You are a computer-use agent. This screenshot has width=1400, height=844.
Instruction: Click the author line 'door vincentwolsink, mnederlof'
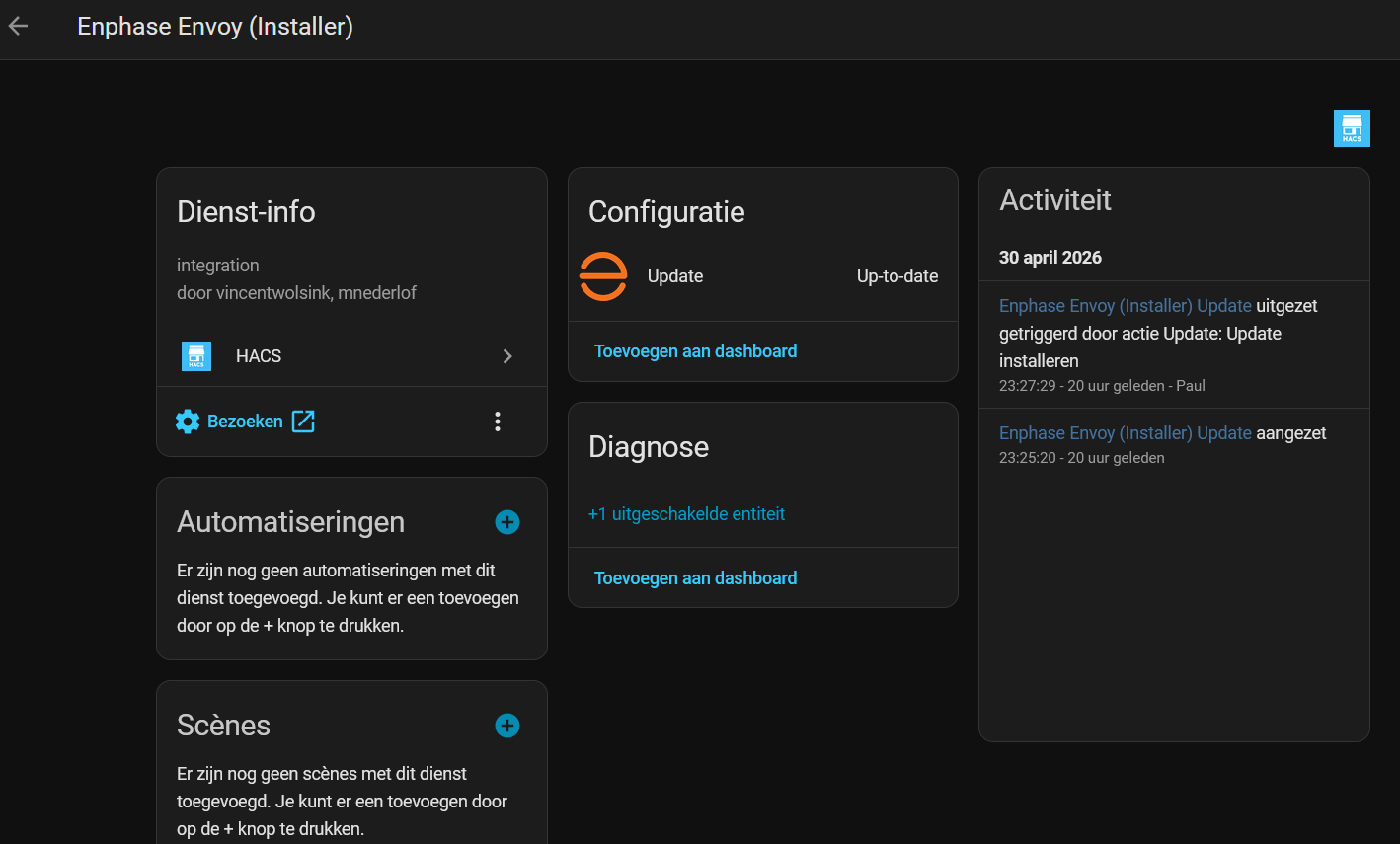tap(297, 293)
